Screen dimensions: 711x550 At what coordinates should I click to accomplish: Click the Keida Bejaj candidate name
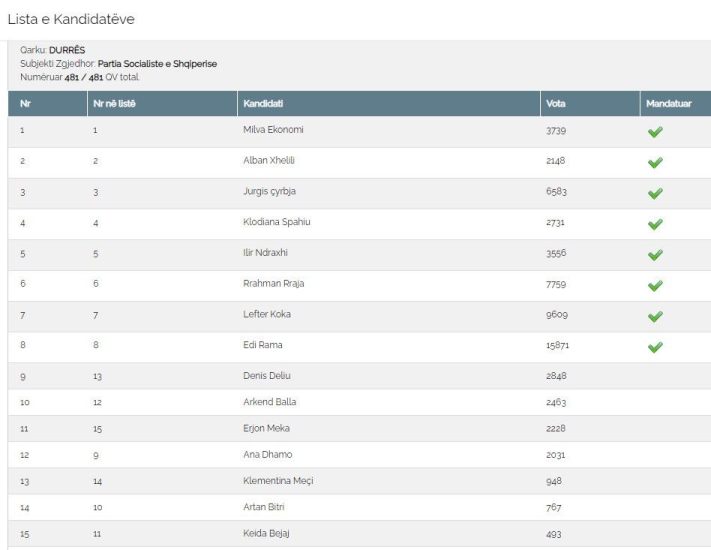coord(266,533)
